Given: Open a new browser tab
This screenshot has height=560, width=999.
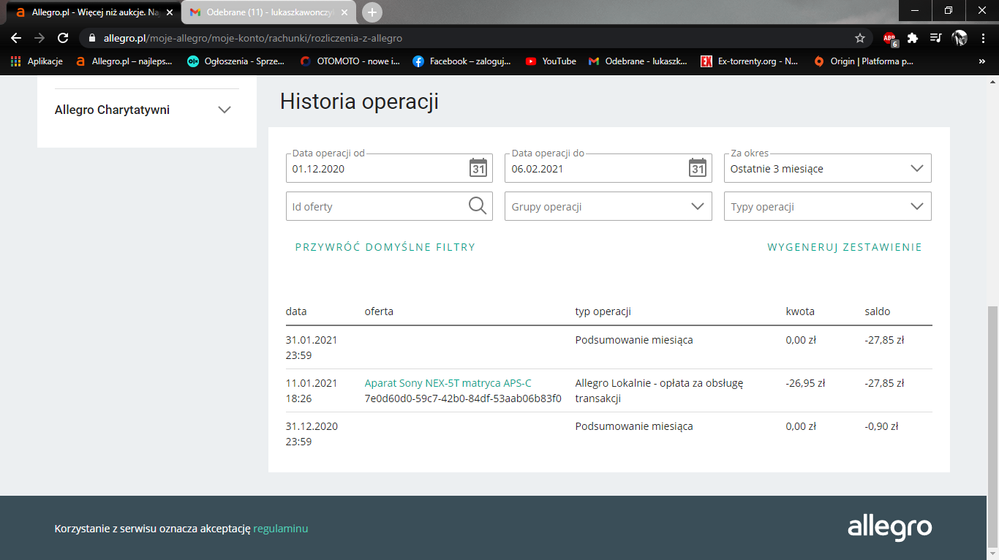Looking at the screenshot, I should [372, 12].
